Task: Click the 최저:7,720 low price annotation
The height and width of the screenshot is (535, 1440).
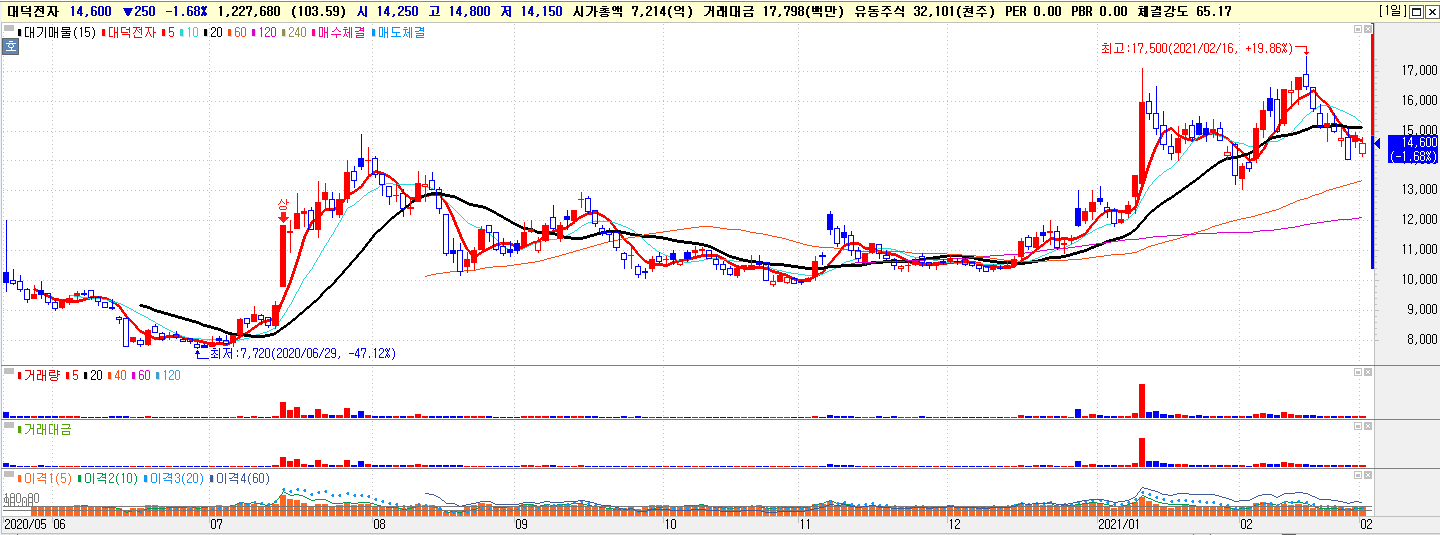Action: (x=302, y=353)
